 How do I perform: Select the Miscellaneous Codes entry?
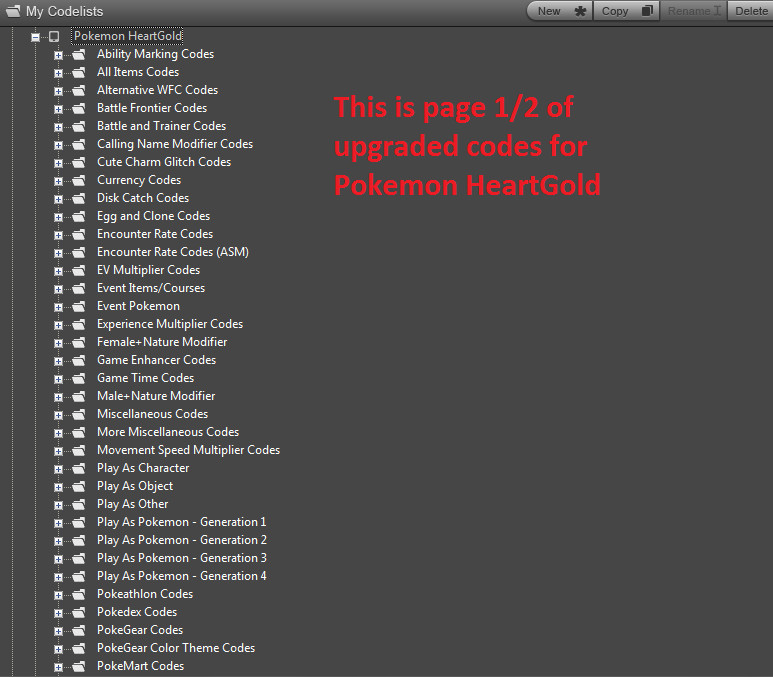152,414
